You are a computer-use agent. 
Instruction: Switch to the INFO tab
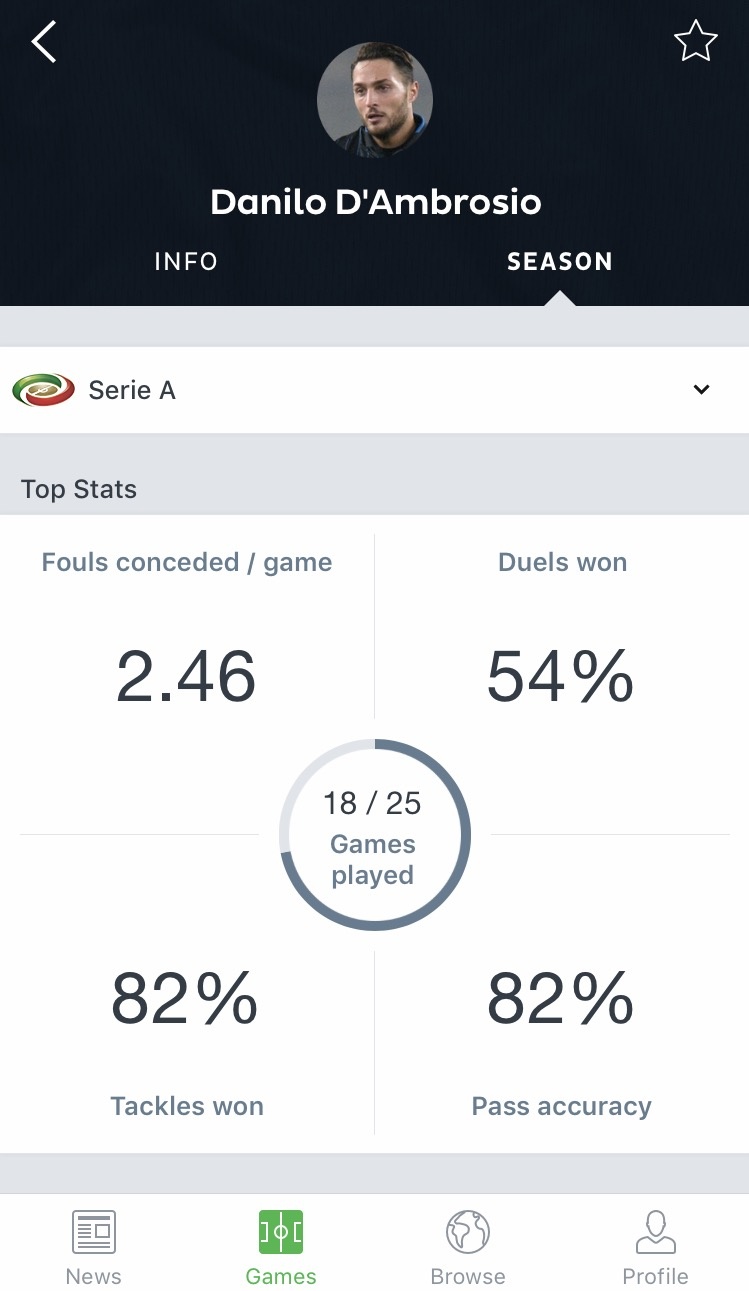coord(186,262)
